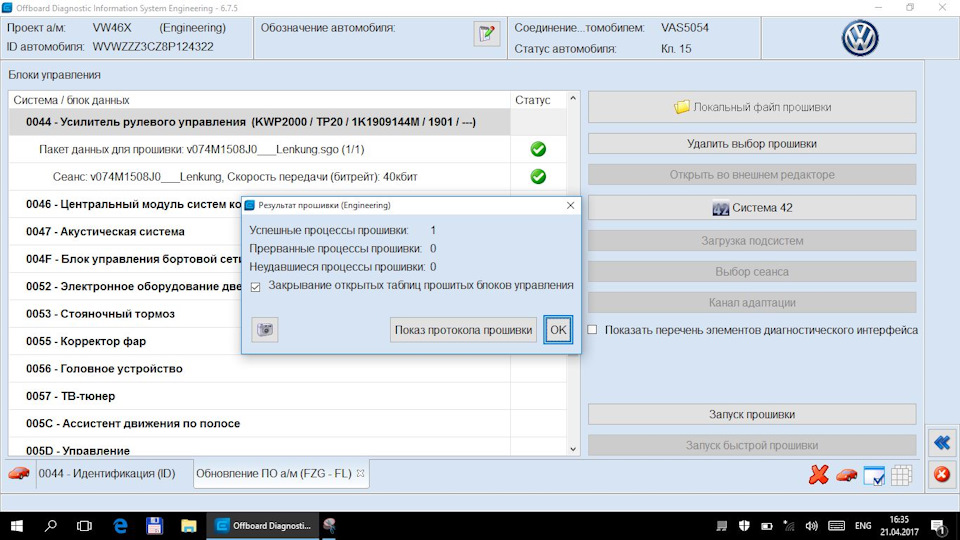The width and height of the screenshot is (960, 540).
Task: Open the Windows Start menu
Action: (x=17, y=526)
